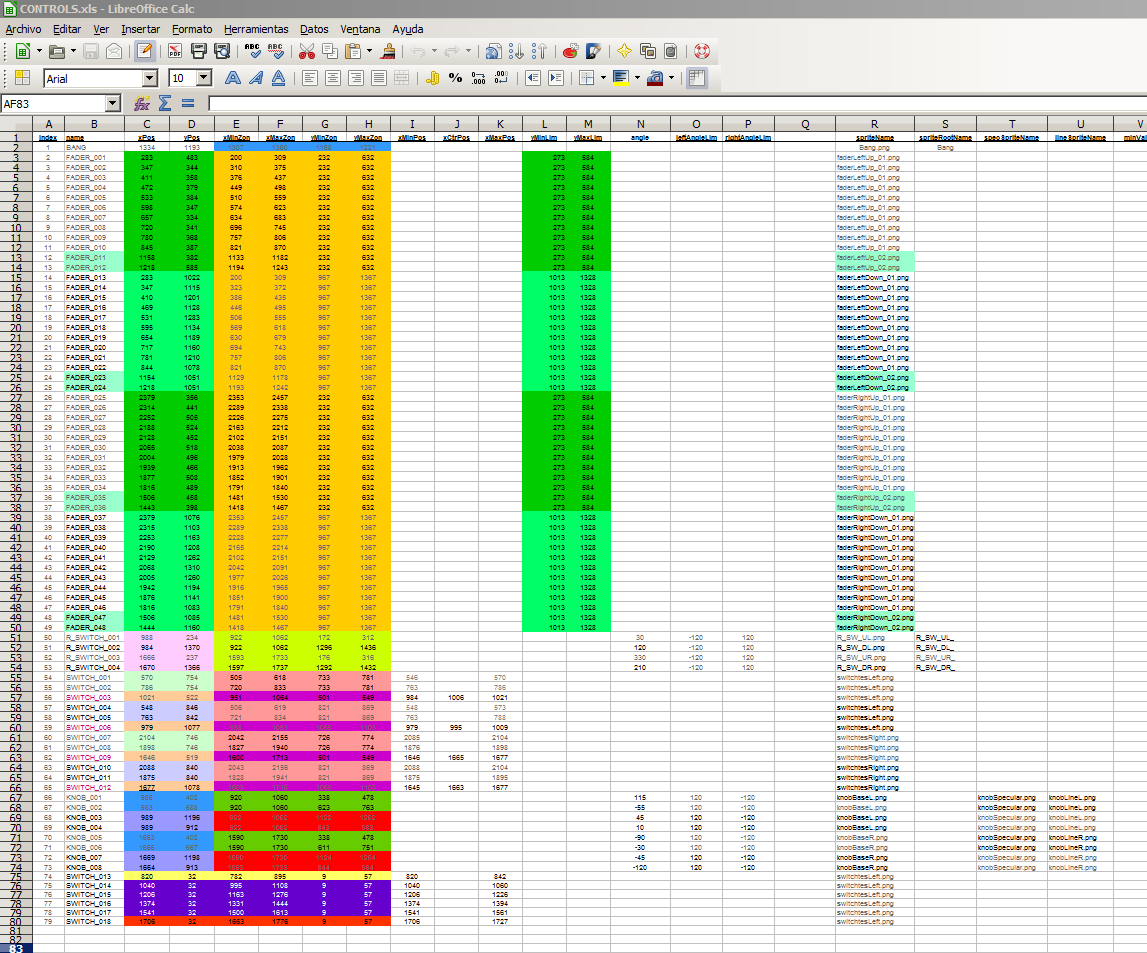Insert a chart using the chart icon
The image size is (1147, 953).
pyautogui.click(x=570, y=51)
